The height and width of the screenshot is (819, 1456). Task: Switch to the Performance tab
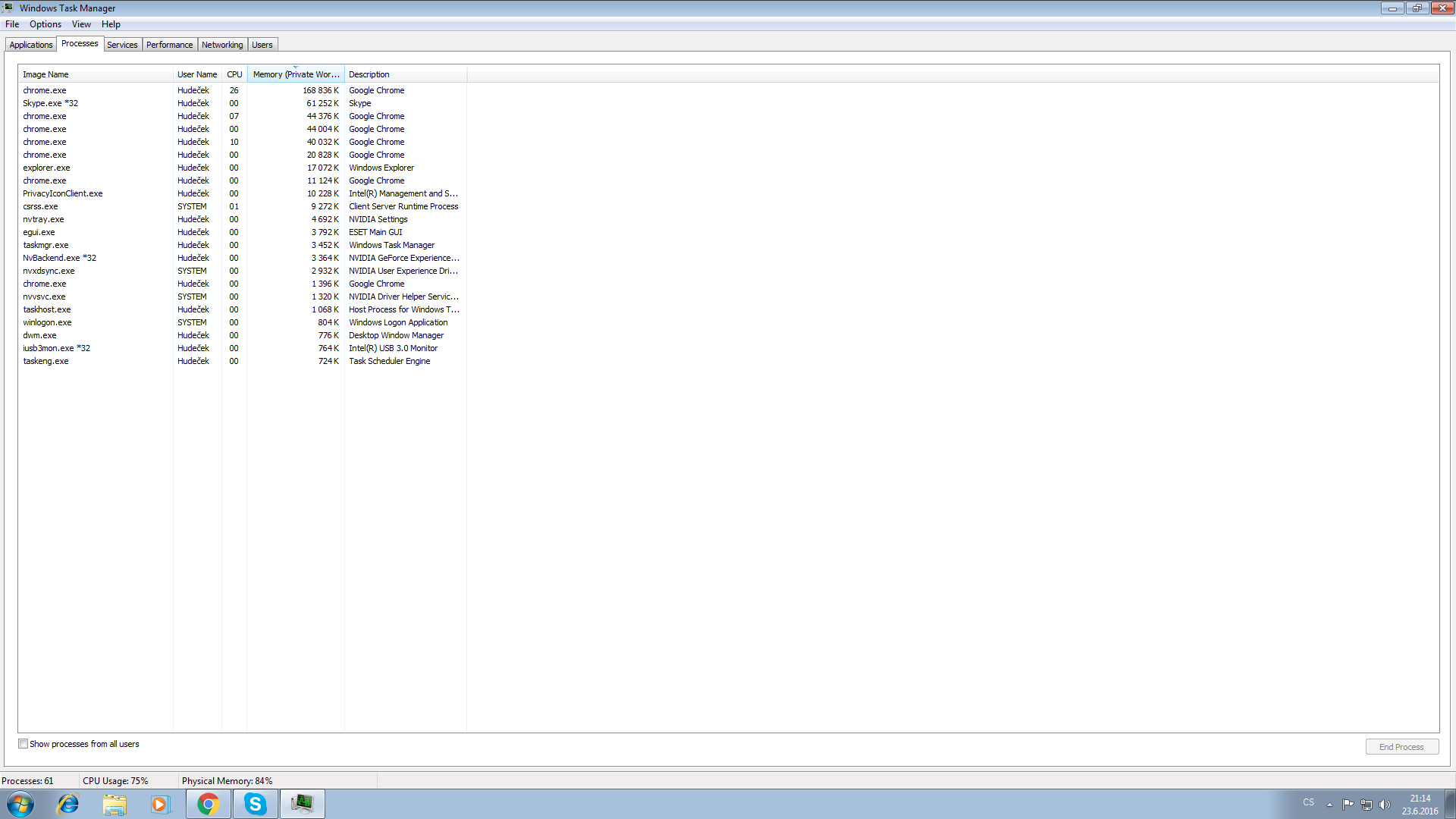(x=169, y=45)
